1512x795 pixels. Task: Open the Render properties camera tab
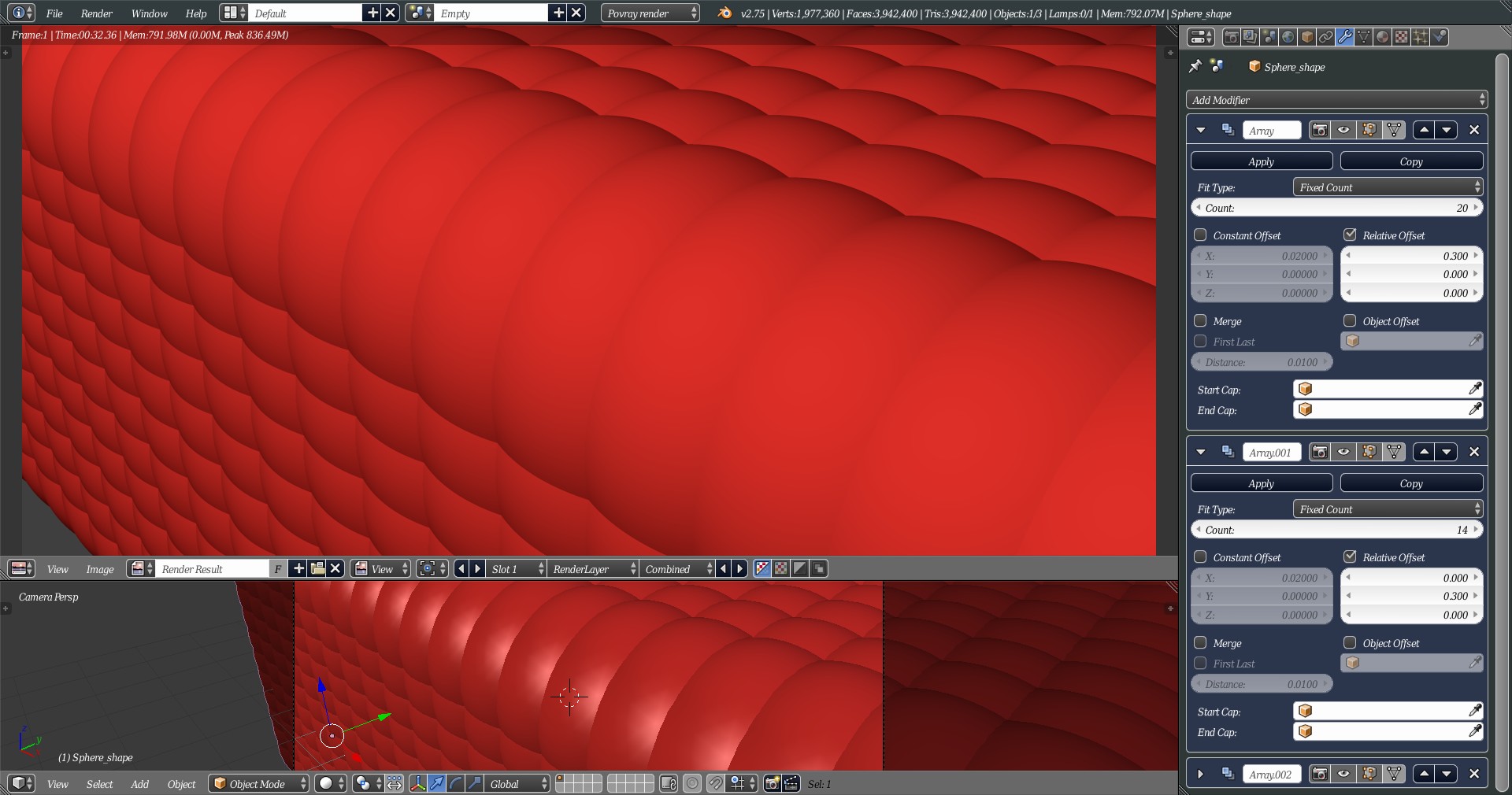click(x=1231, y=37)
